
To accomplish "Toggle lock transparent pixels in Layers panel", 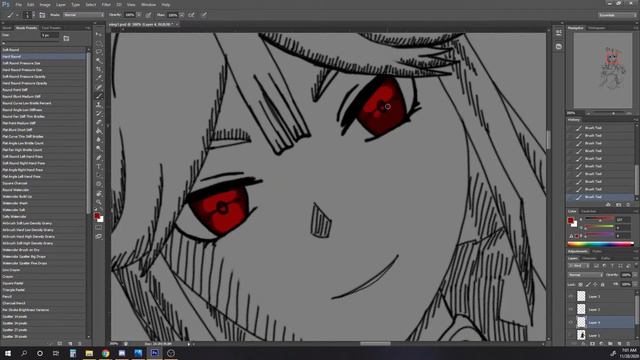I will [581, 284].
